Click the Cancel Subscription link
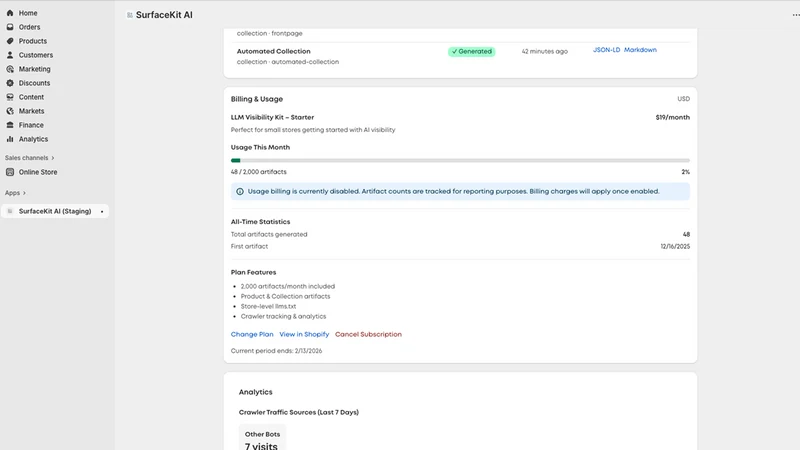The image size is (800, 450). pos(368,334)
